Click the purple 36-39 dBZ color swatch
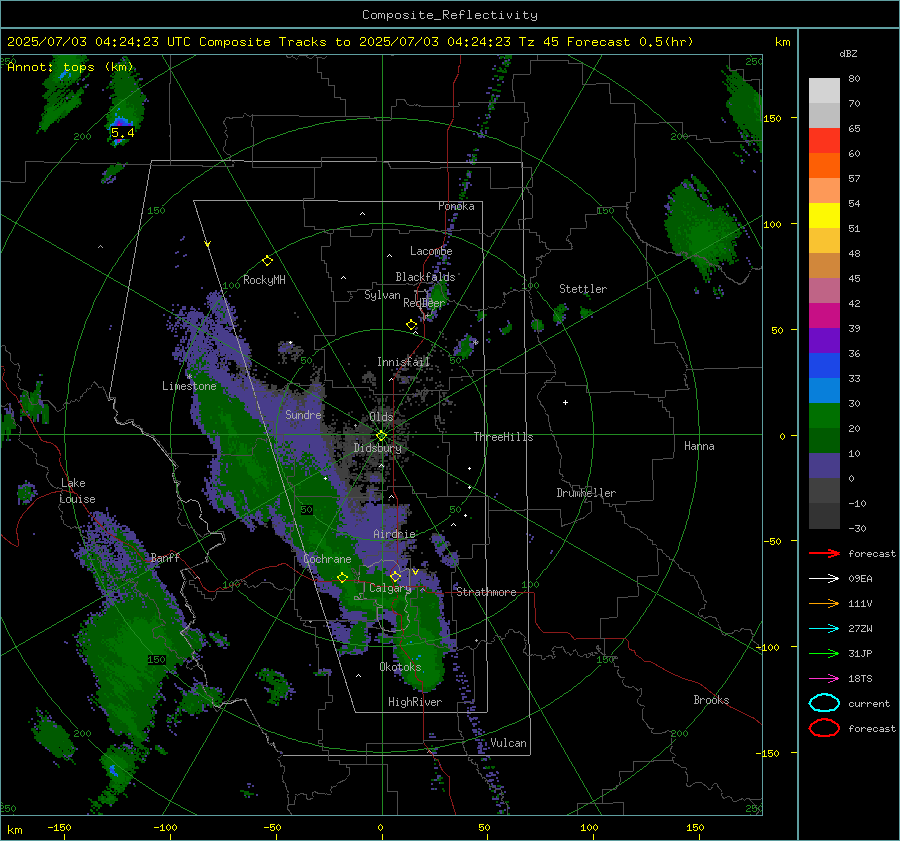The width and height of the screenshot is (900, 841). 824,341
